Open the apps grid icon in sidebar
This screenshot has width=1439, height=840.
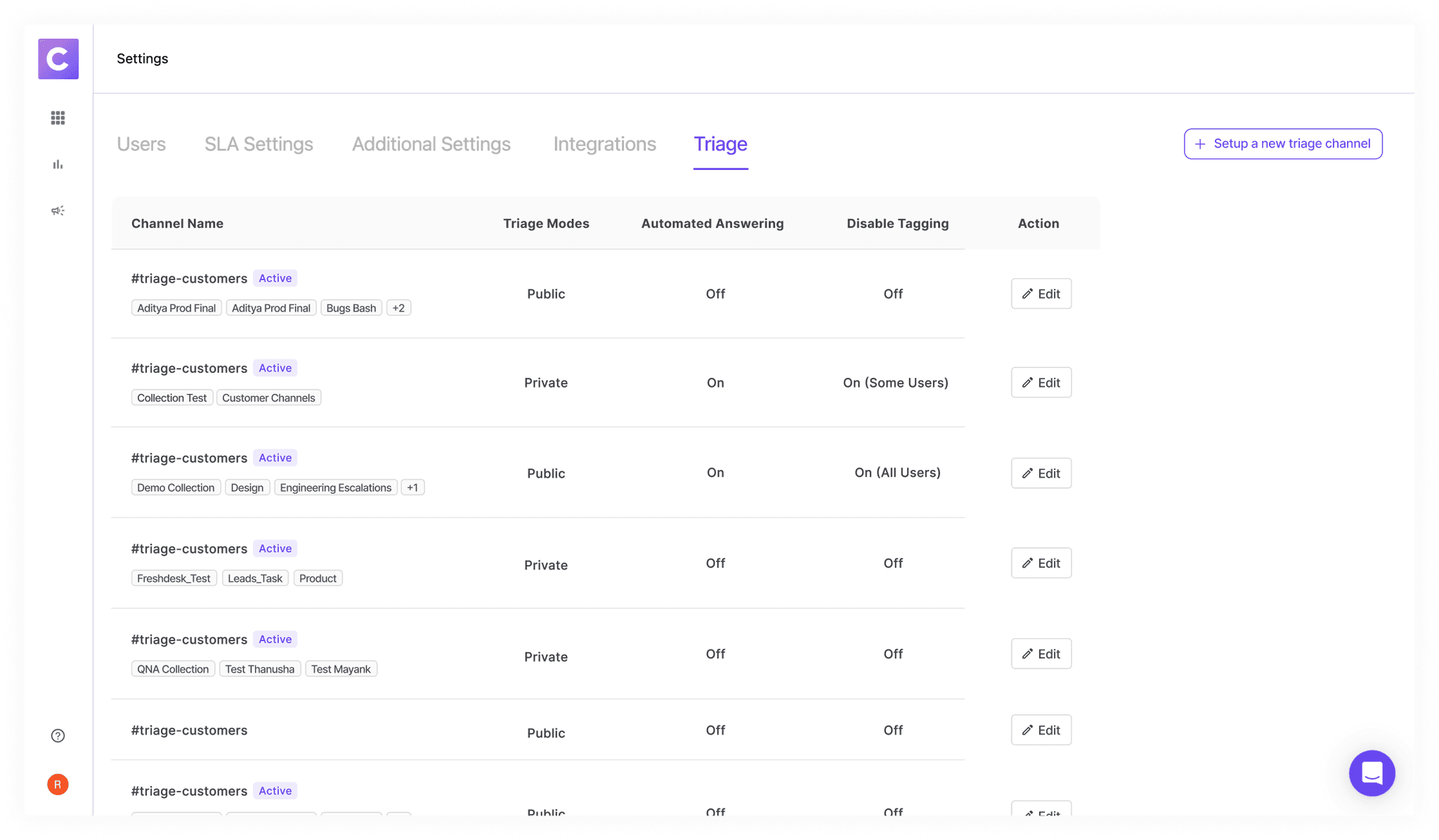(x=58, y=118)
